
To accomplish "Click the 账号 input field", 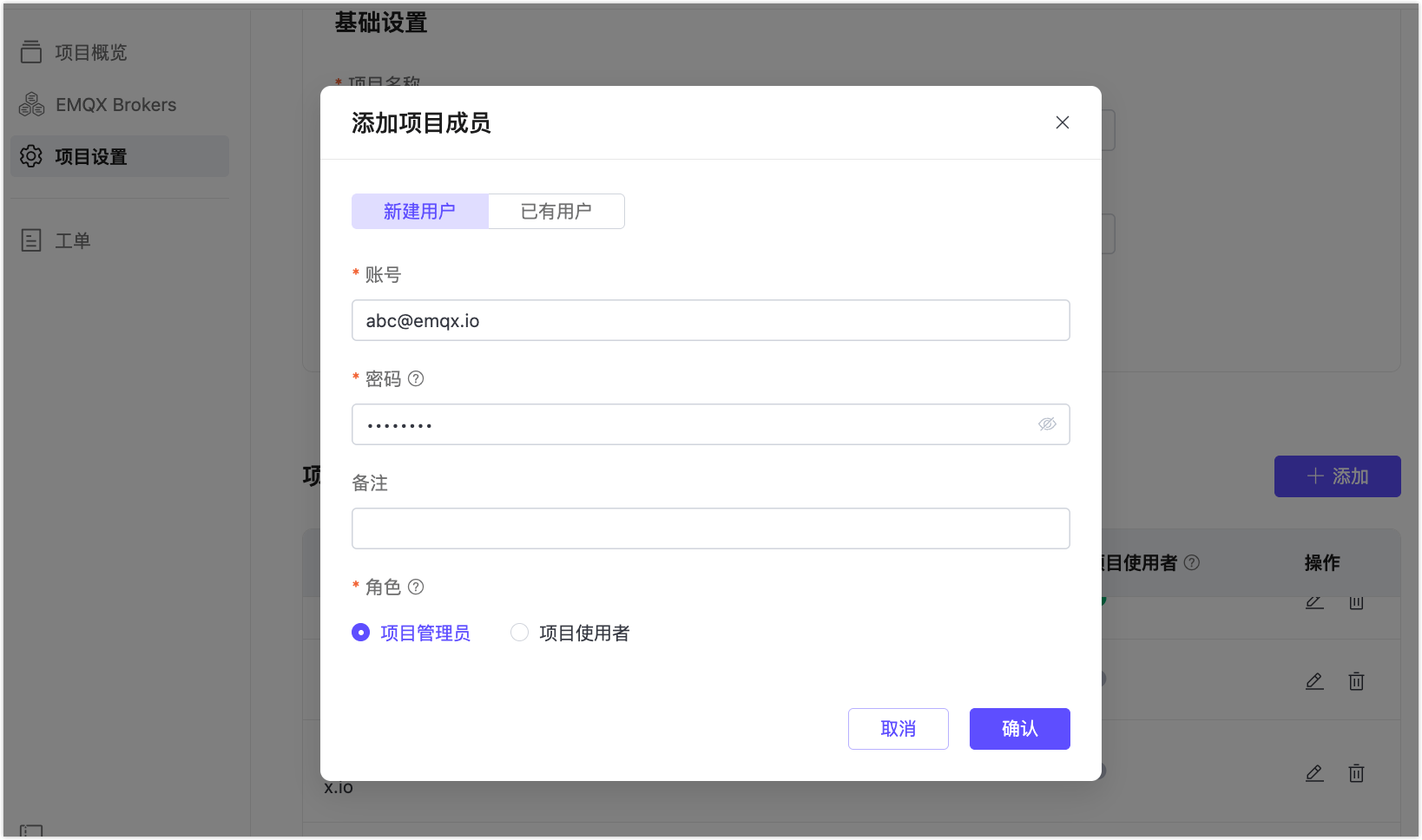I will [710, 321].
